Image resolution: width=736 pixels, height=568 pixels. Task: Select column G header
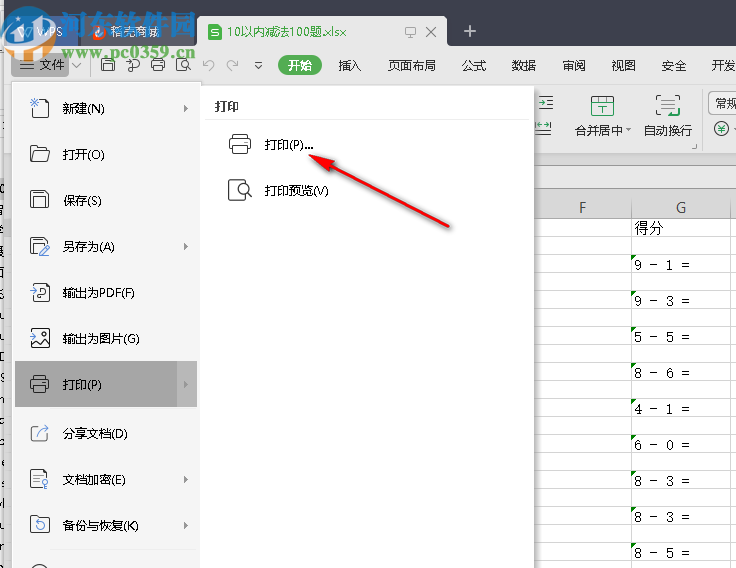(x=681, y=207)
